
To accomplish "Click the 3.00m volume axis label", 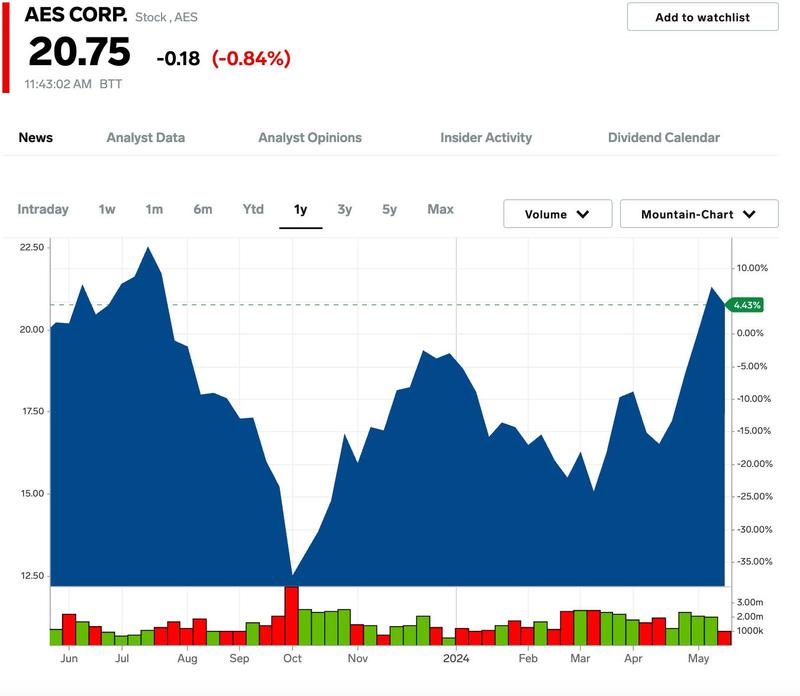I will (x=749, y=603).
